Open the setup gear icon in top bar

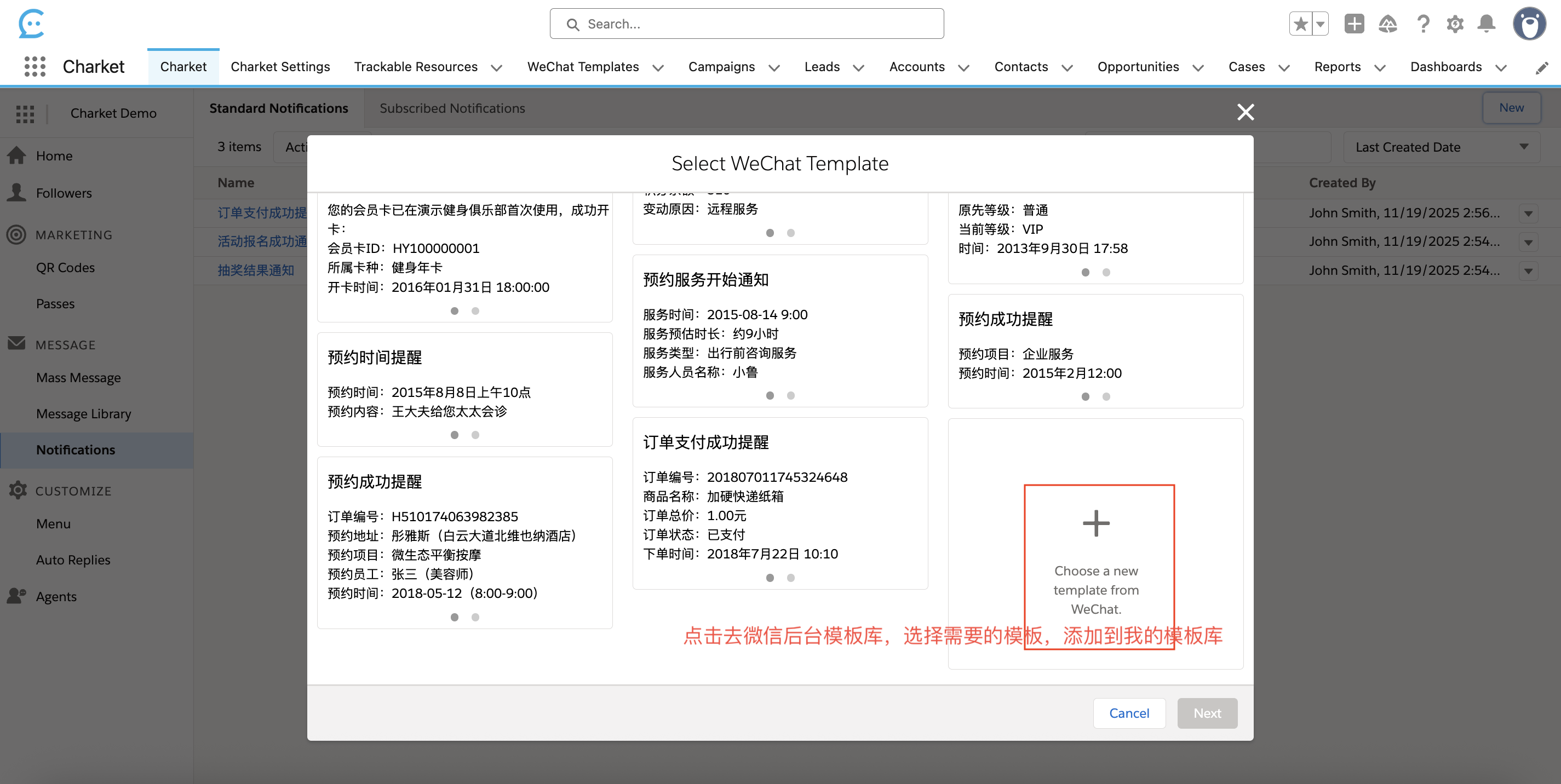1455,24
